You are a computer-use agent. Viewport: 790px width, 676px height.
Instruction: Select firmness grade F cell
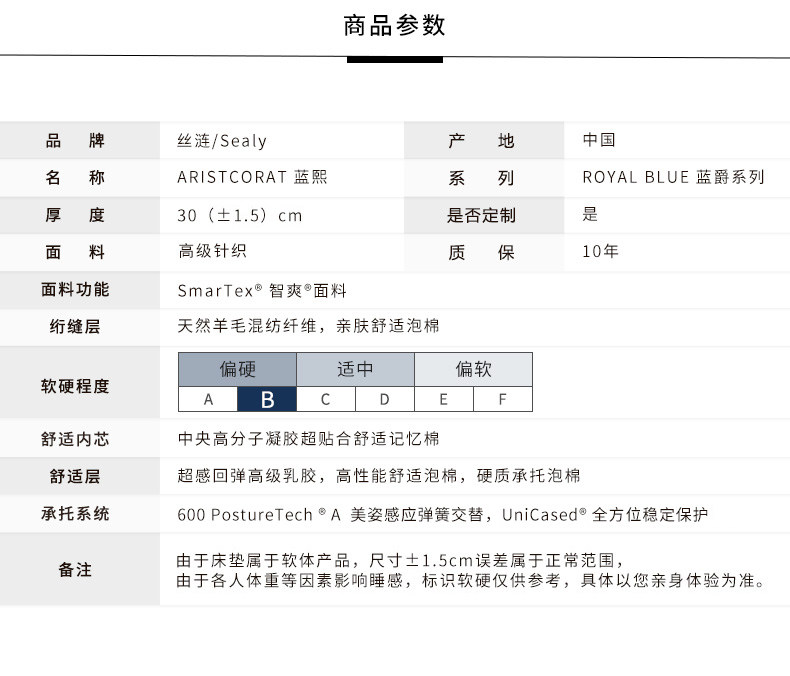(x=503, y=399)
